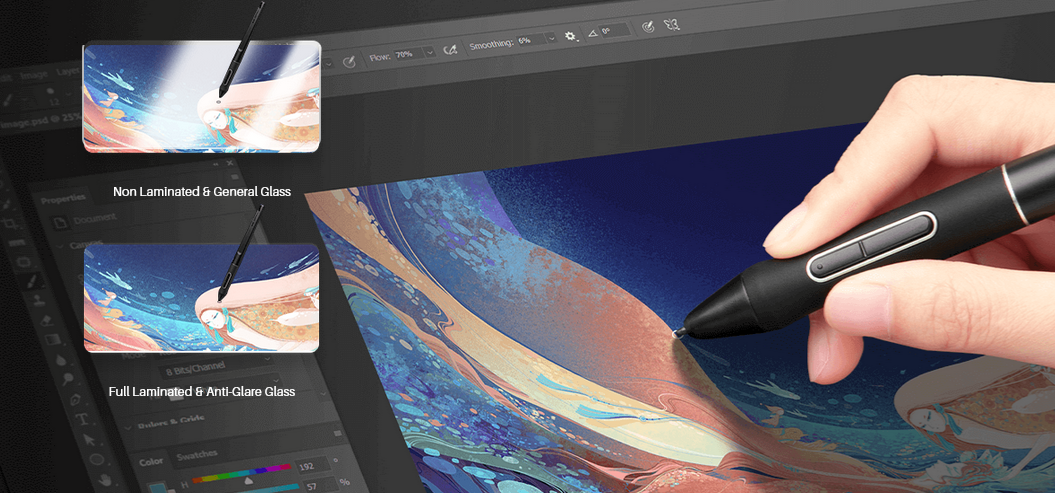The image size is (1055, 493).
Task: Click the brush angle 0° field
Action: tap(614, 31)
